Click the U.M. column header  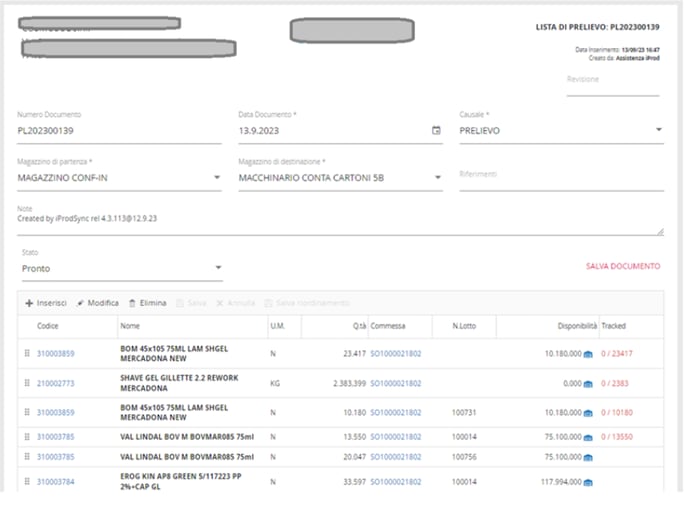[277, 326]
